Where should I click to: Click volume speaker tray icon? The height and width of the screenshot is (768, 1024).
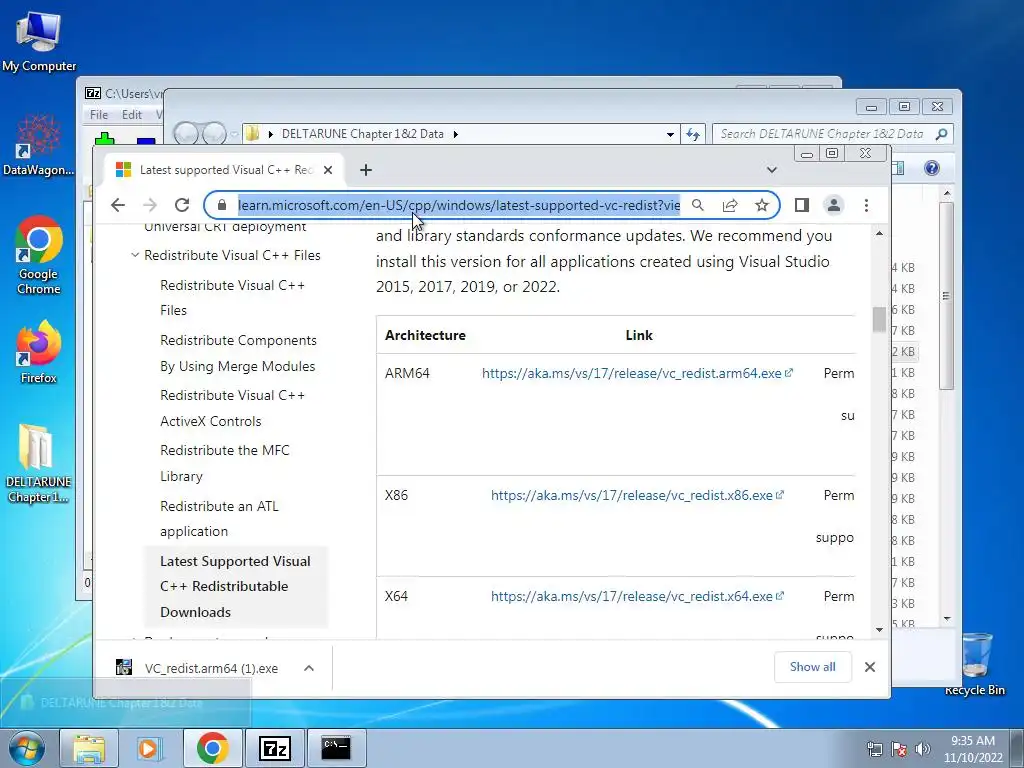922,749
